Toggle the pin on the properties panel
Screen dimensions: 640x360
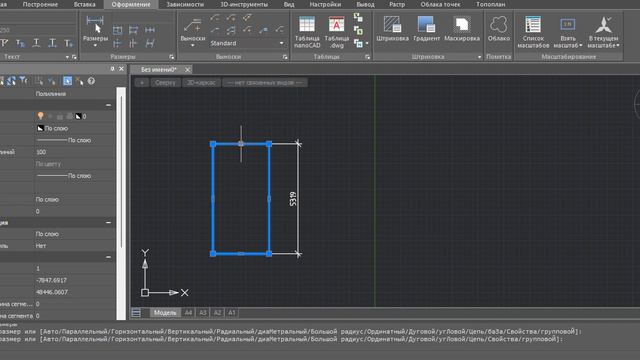click(x=112, y=69)
